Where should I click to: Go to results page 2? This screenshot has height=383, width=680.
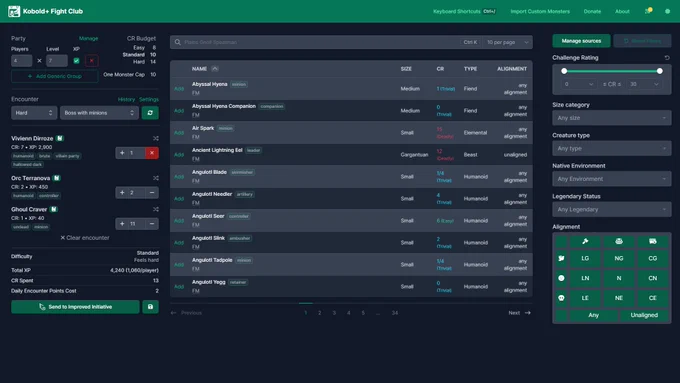click(x=320, y=313)
